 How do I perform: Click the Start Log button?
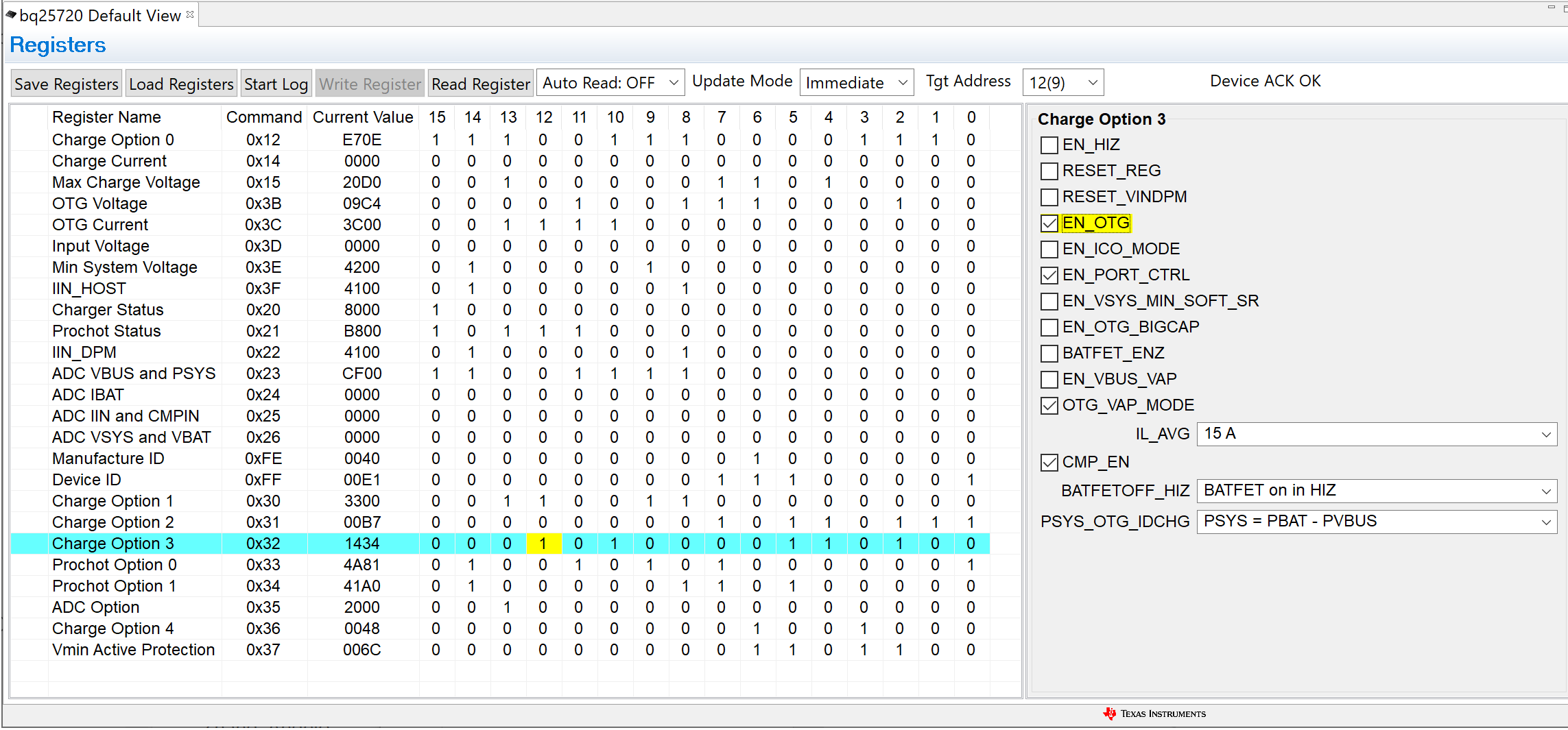[276, 84]
